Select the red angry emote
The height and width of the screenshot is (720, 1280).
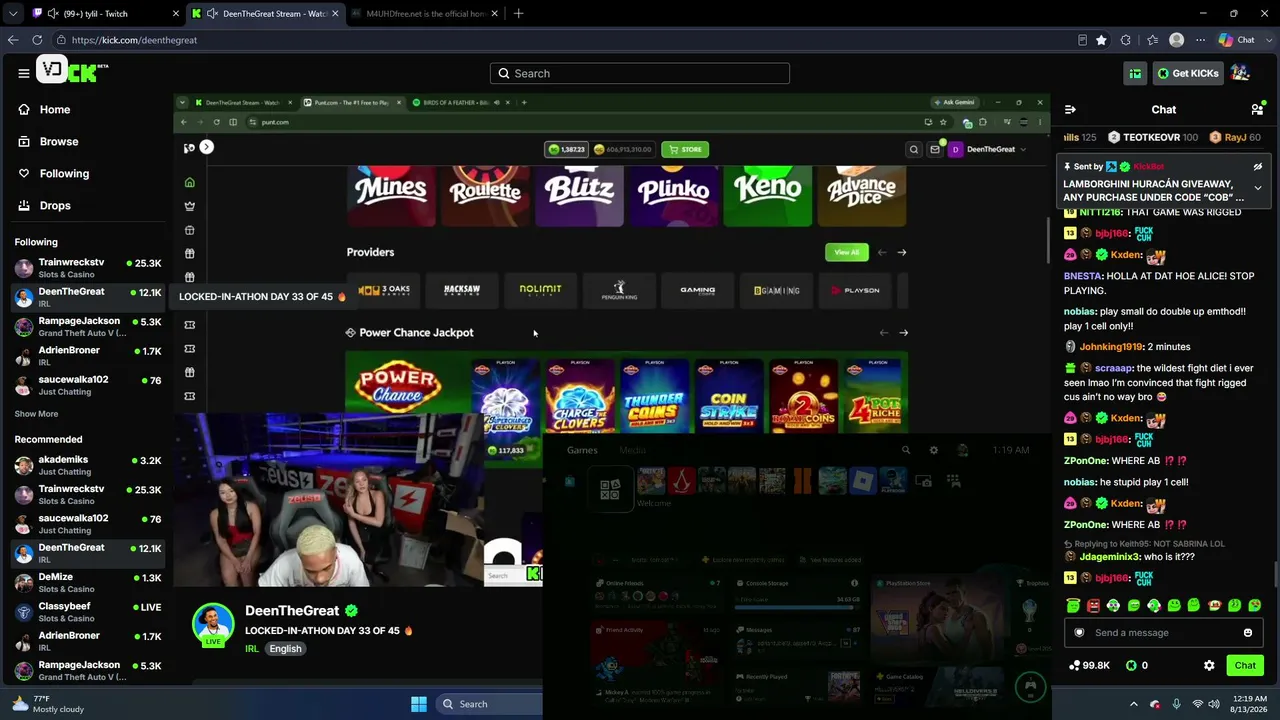coord(1093,605)
